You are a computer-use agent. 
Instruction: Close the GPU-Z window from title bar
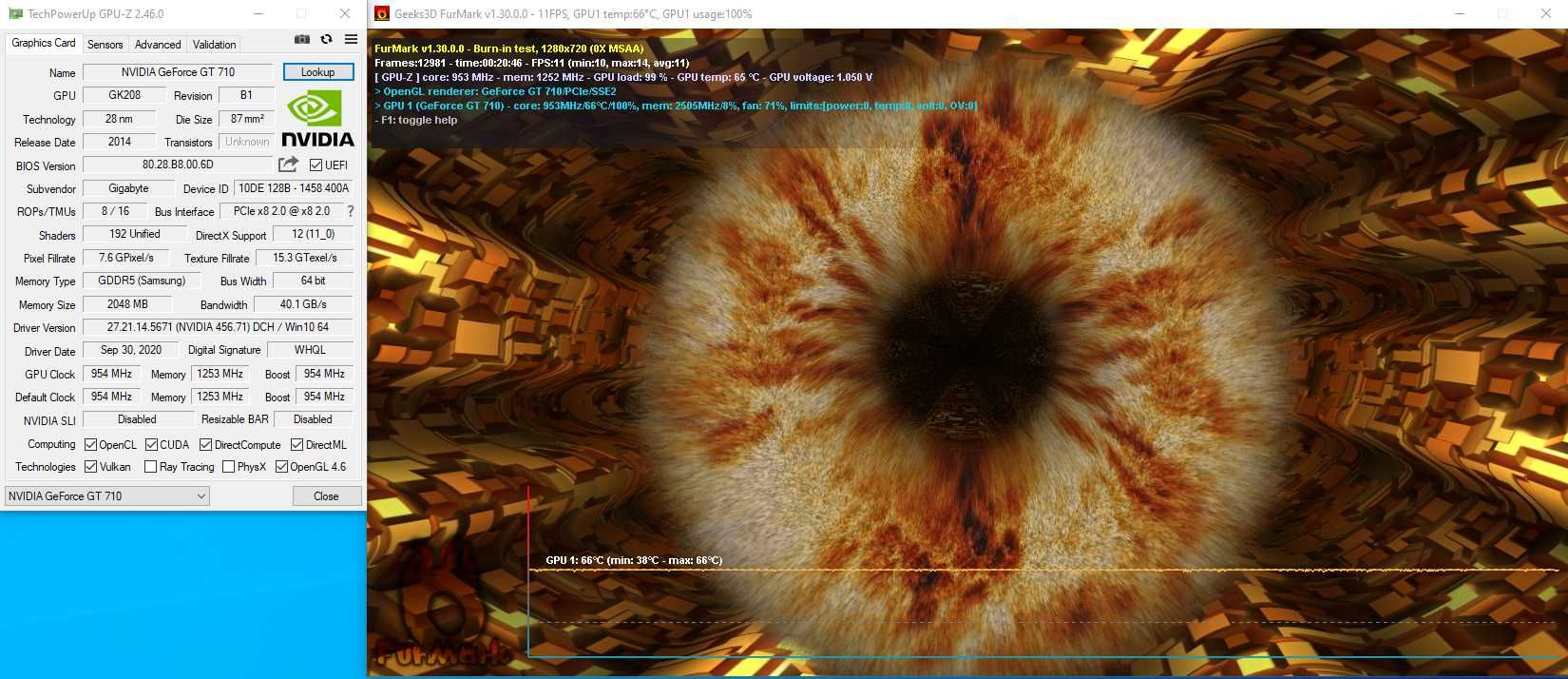[x=344, y=14]
